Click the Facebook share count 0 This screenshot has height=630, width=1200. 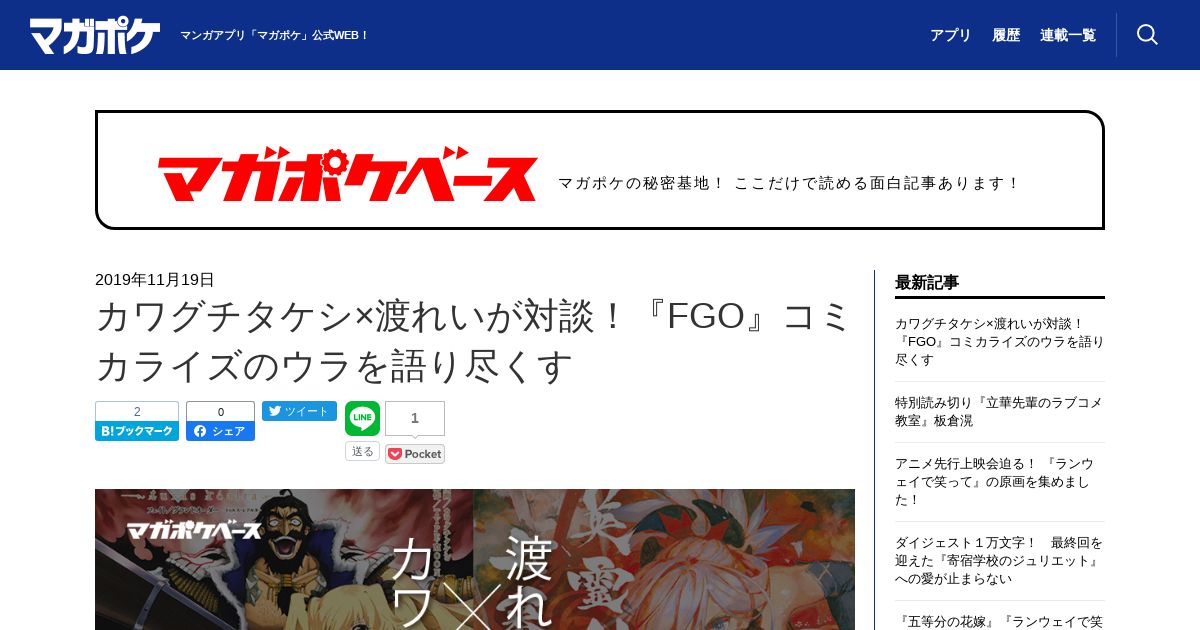[x=220, y=411]
